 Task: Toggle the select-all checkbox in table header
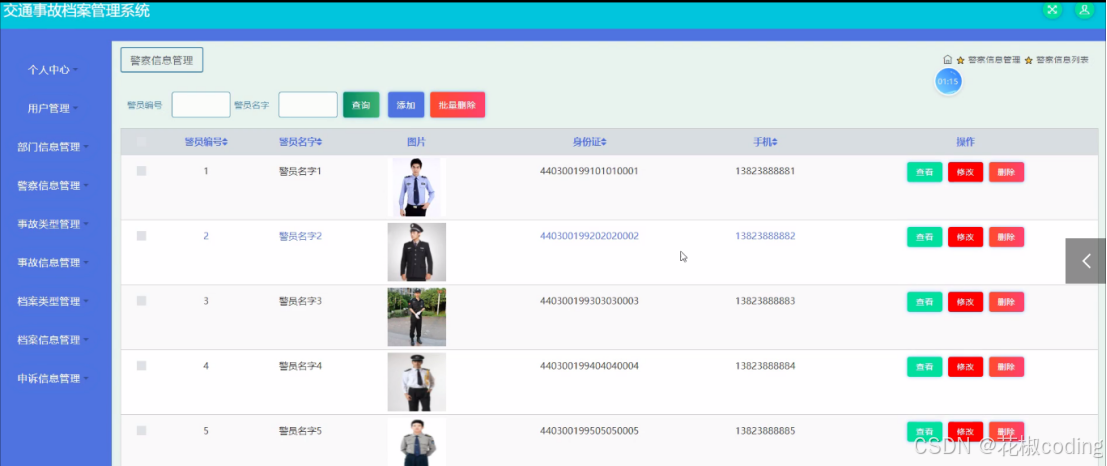(141, 142)
